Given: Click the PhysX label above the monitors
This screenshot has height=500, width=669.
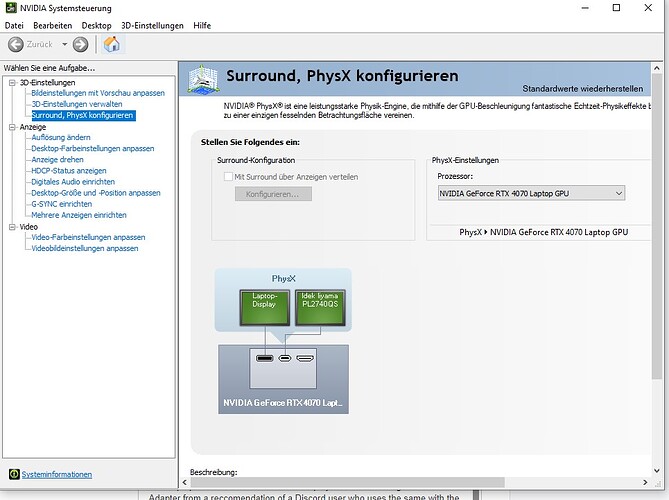Looking at the screenshot, I should 284,279.
